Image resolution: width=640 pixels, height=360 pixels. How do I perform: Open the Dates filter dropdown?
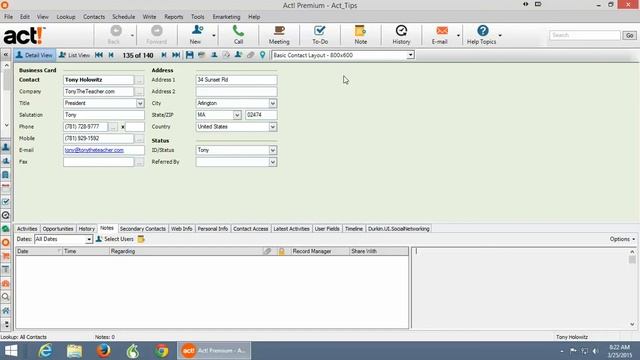click(89, 239)
